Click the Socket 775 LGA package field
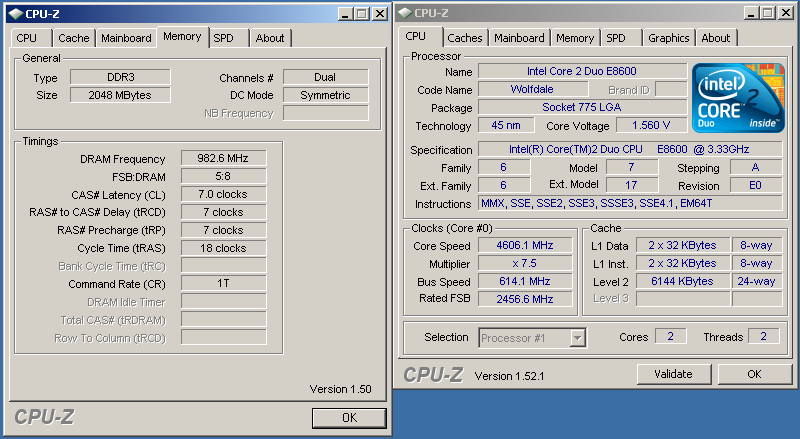This screenshot has height=439, width=800. click(x=582, y=107)
